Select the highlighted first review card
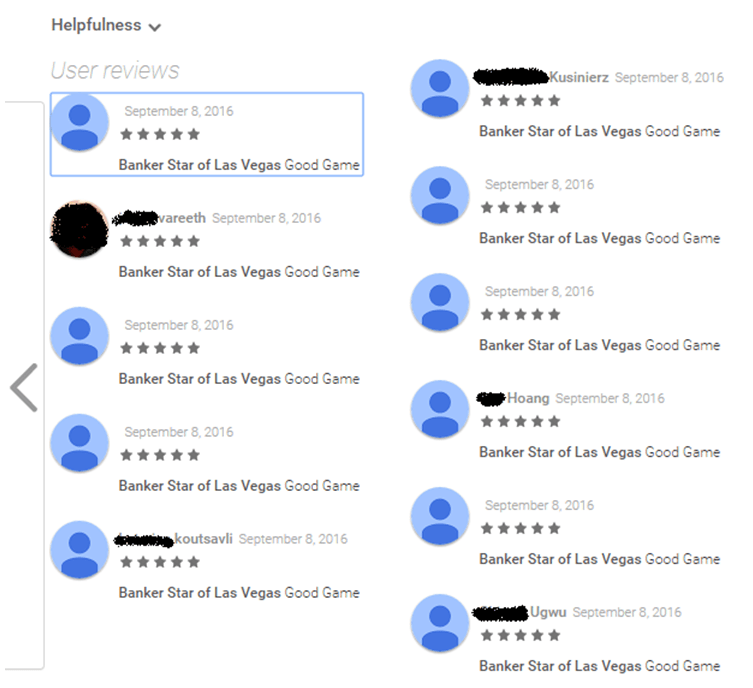This screenshot has width=753, height=688. [x=207, y=134]
